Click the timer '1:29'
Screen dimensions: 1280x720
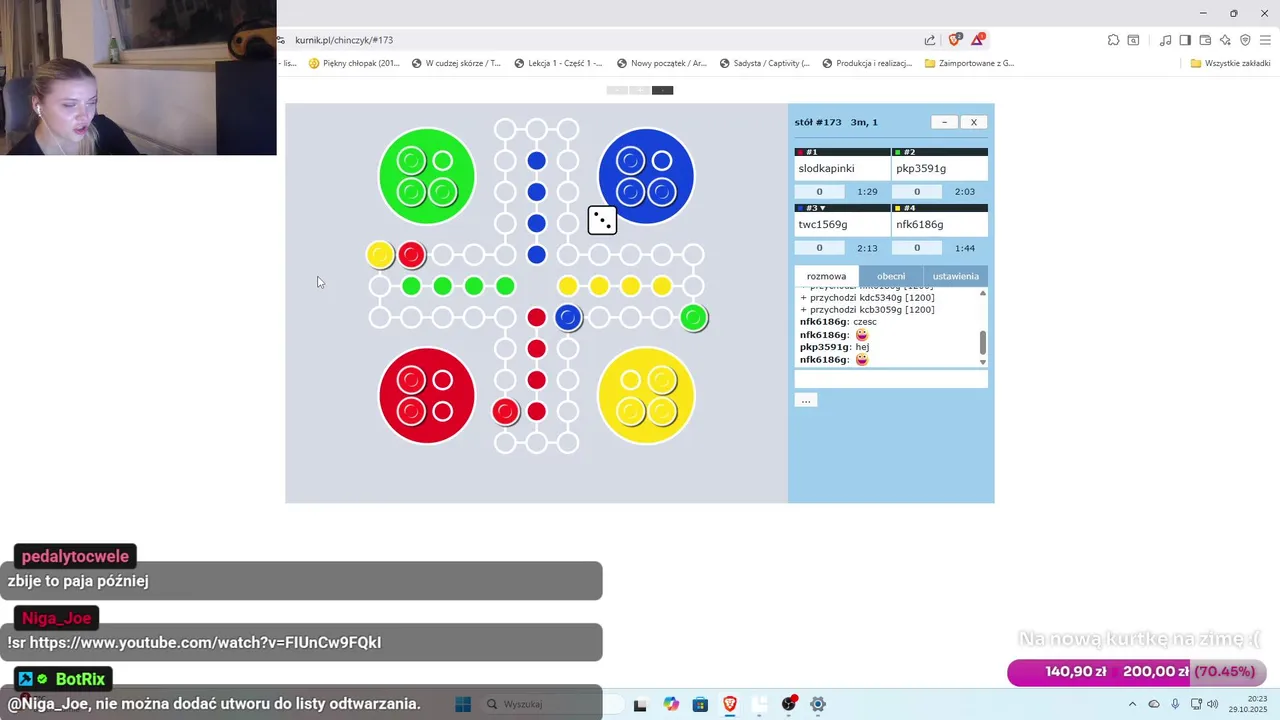[867, 192]
